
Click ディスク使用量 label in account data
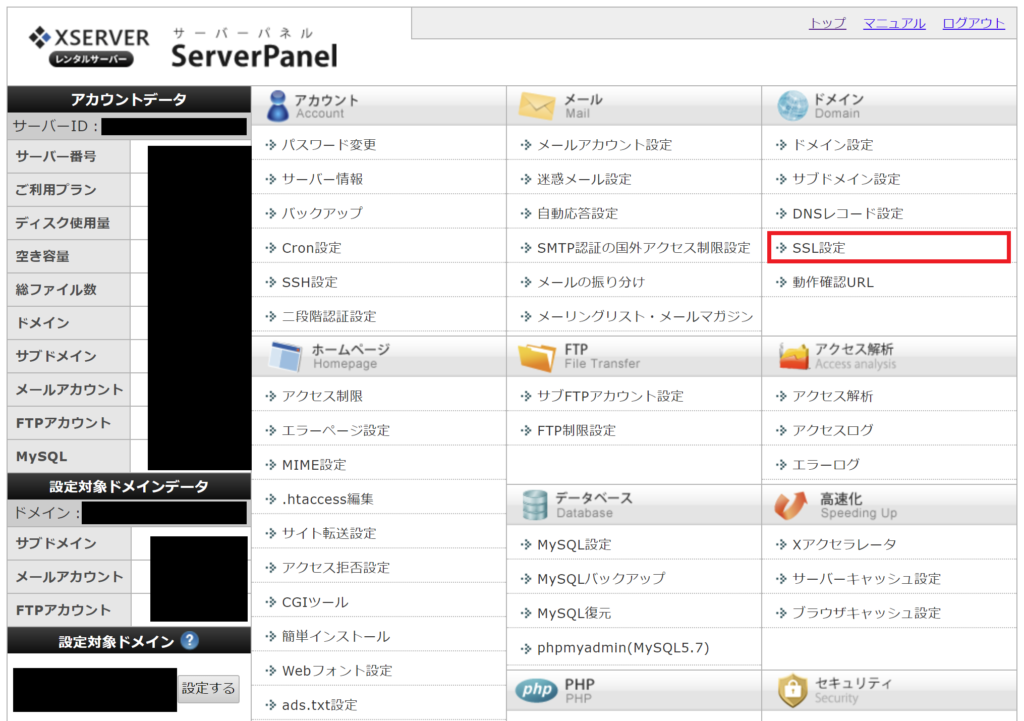63,223
